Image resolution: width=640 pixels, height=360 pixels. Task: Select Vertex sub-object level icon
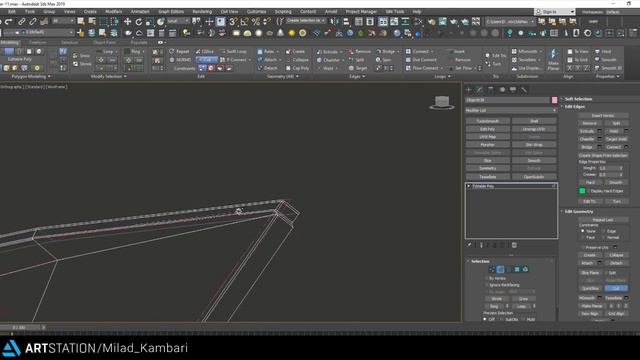coord(492,269)
